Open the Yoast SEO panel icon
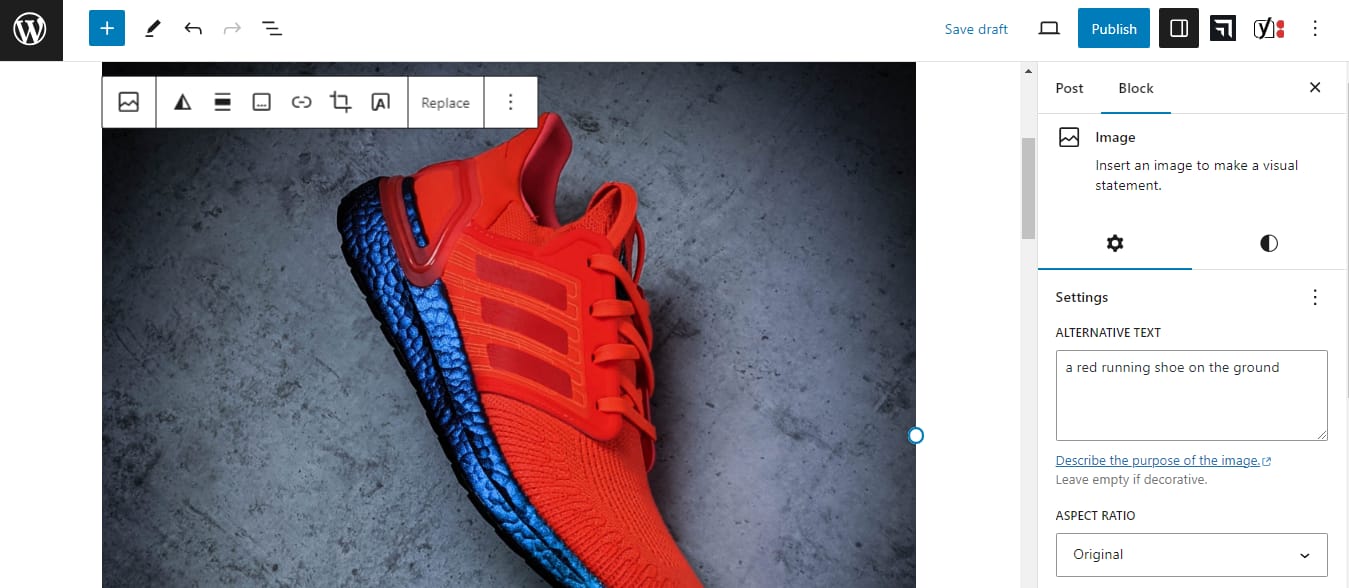Screen dimensions: 1349x588 coord(1269,29)
